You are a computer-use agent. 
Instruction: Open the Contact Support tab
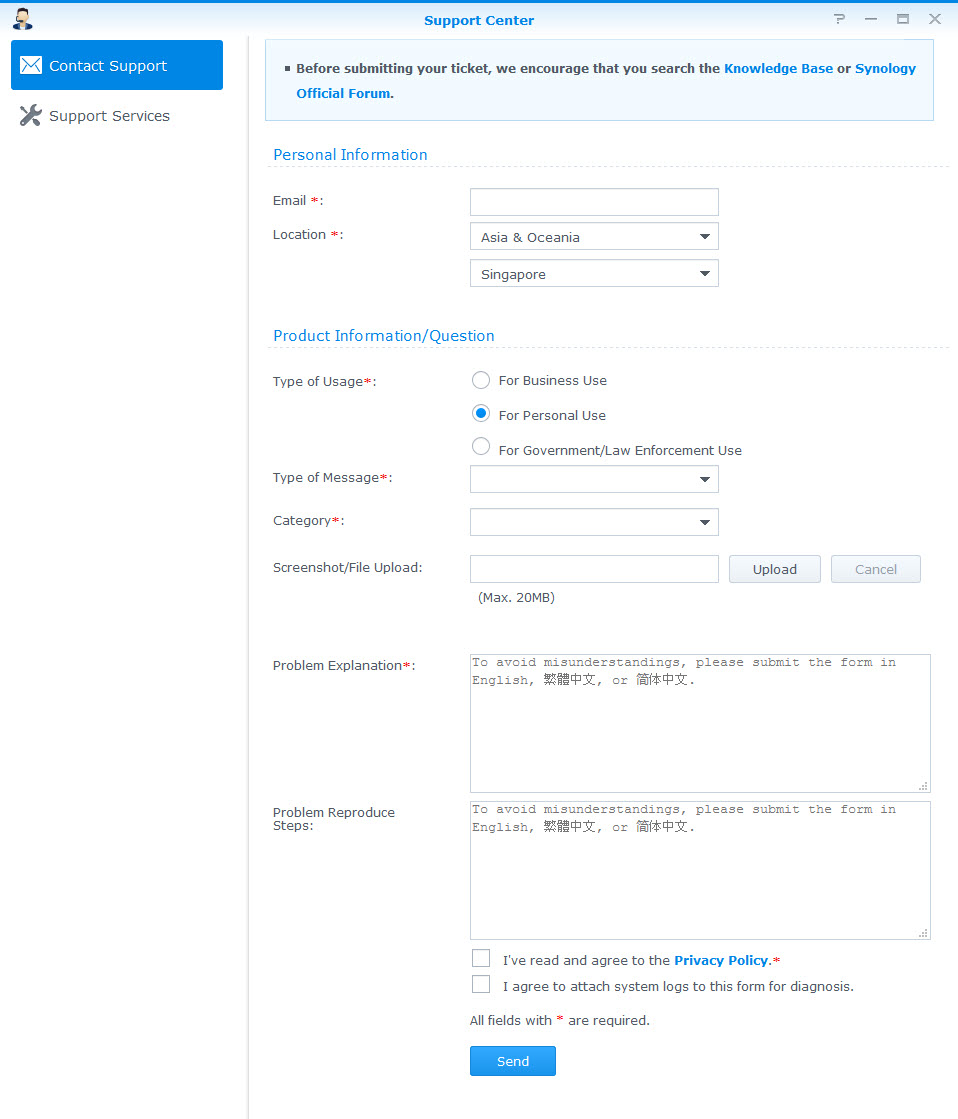tap(117, 66)
